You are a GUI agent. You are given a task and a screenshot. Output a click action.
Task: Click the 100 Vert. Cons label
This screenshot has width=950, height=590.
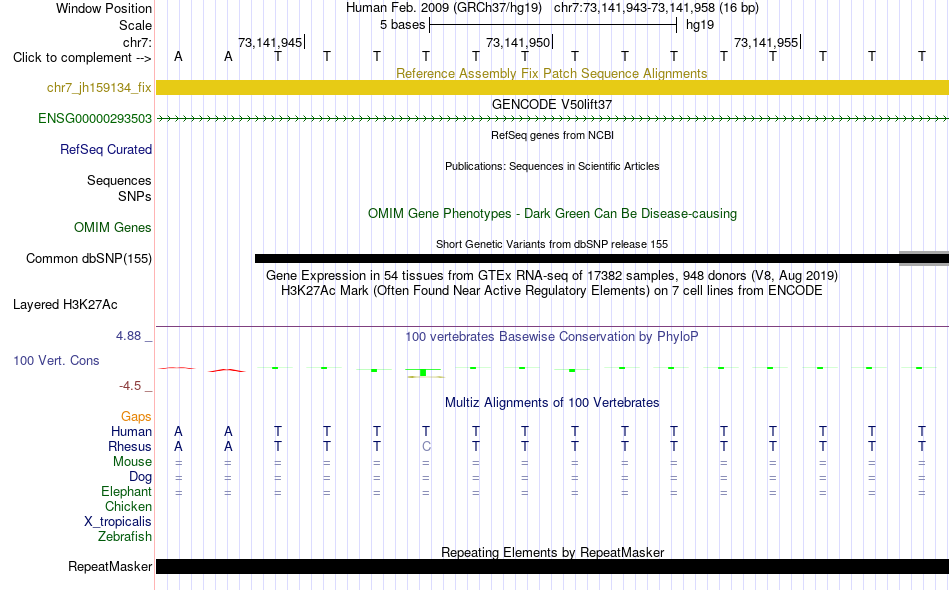(x=56, y=361)
